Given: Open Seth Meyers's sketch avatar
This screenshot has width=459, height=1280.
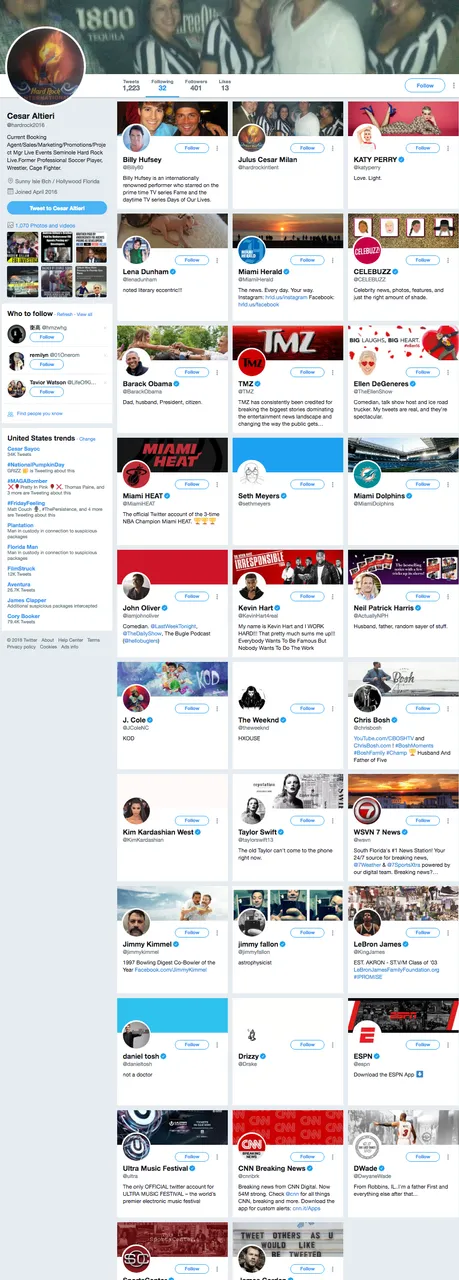Looking at the screenshot, I should [251, 475].
